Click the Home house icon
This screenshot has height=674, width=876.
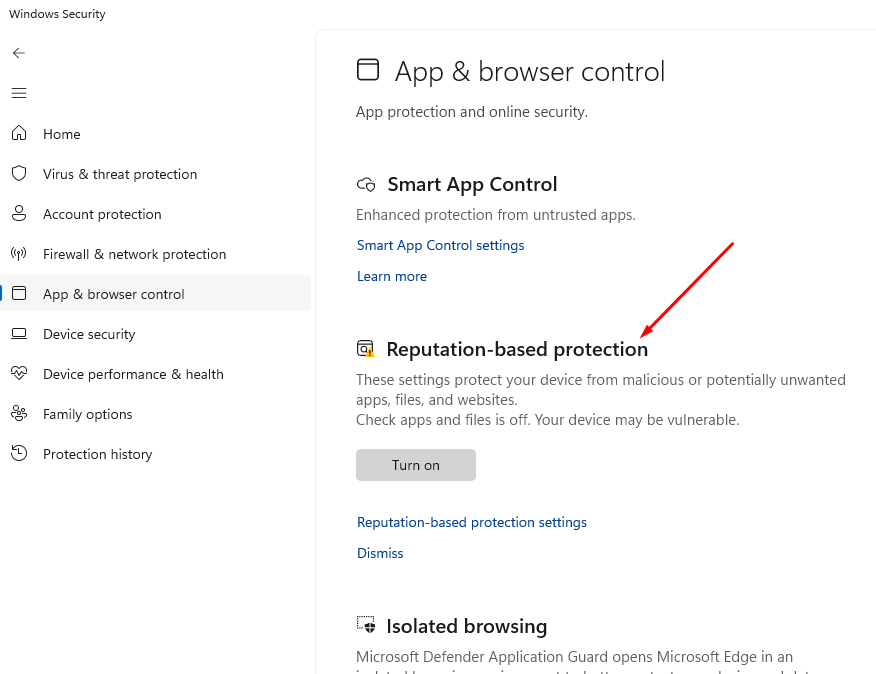pyautogui.click(x=19, y=134)
